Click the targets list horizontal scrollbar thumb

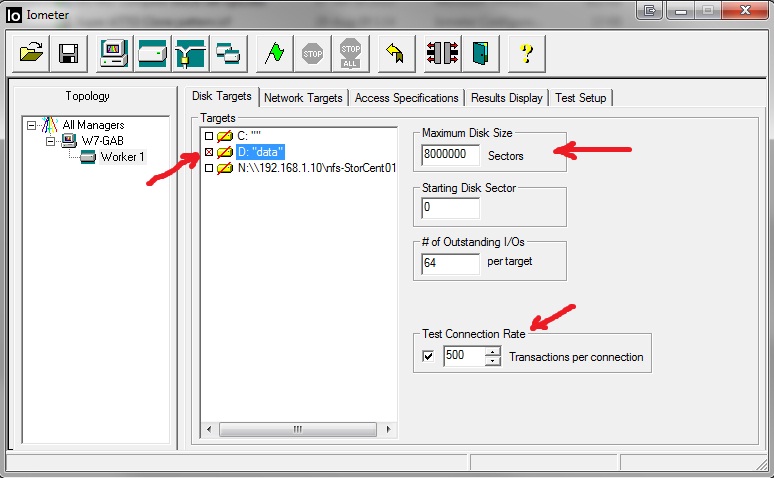298,429
